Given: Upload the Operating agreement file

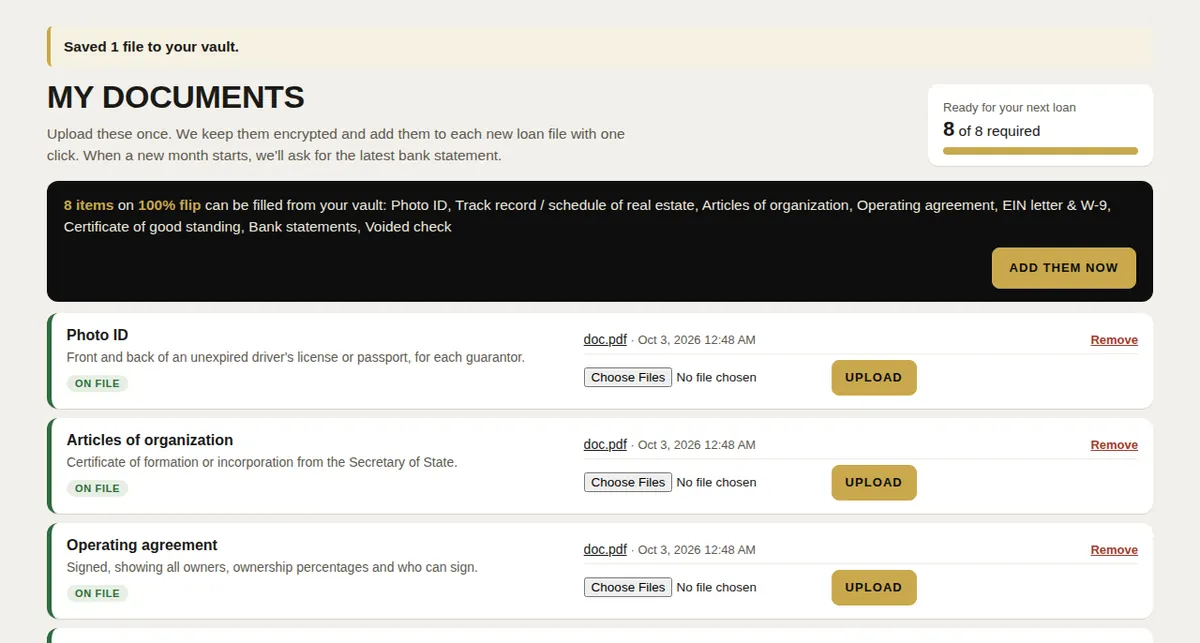Looking at the screenshot, I should coord(874,588).
